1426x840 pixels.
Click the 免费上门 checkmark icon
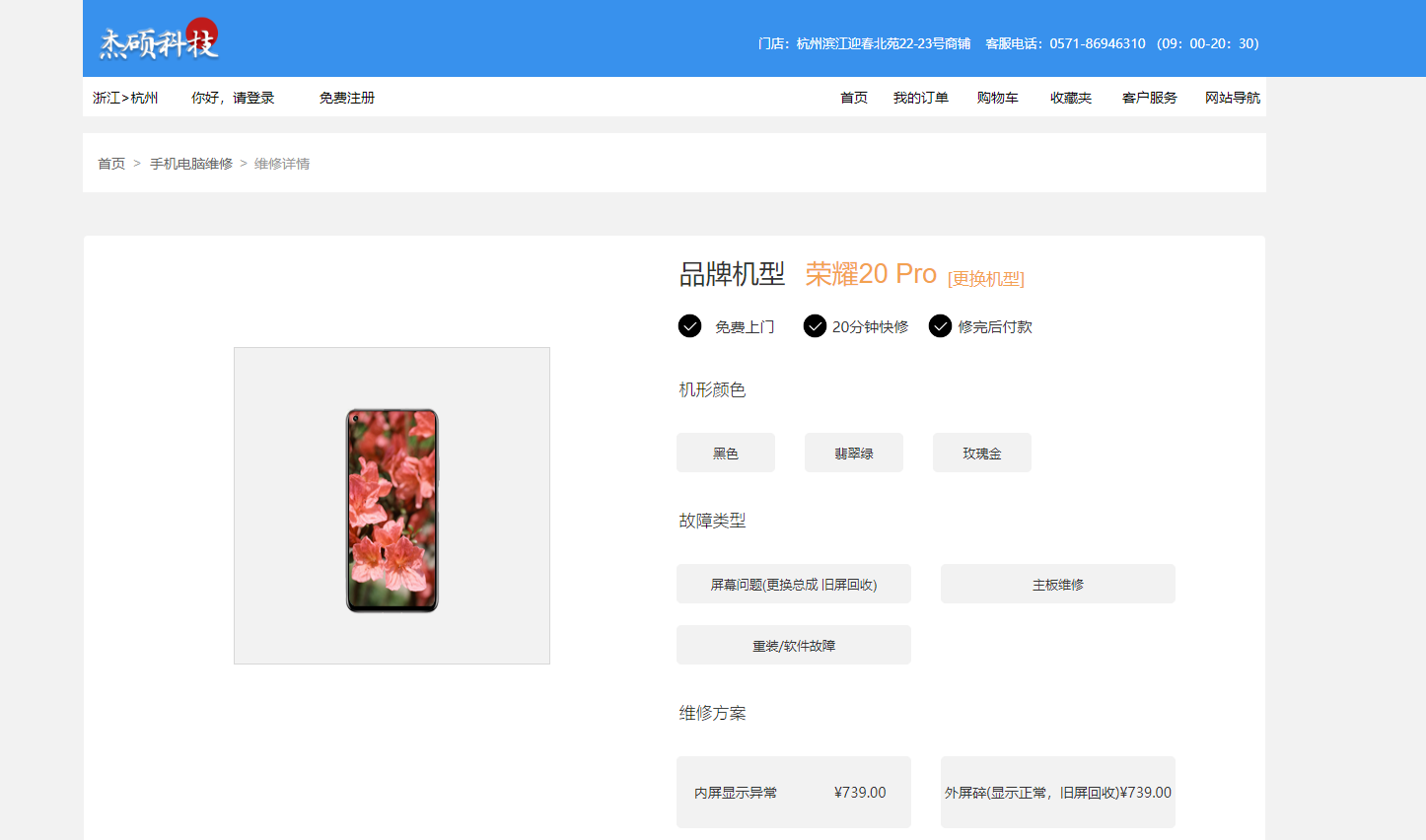point(689,326)
